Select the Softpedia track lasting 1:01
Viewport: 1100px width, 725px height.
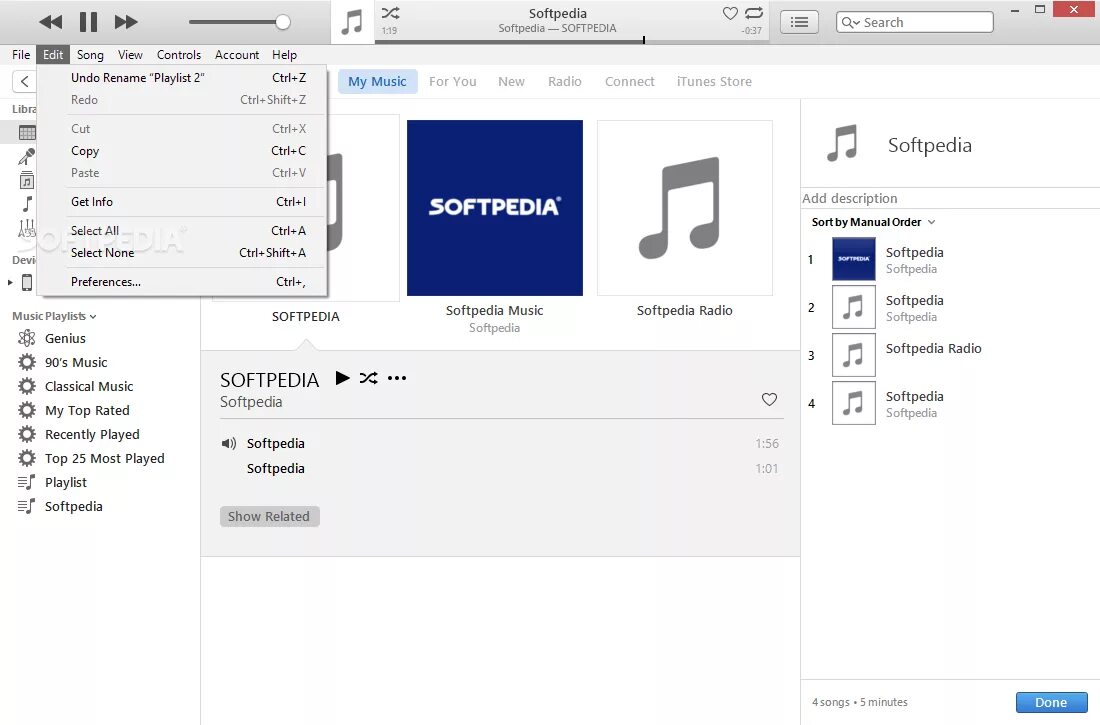[x=501, y=469]
